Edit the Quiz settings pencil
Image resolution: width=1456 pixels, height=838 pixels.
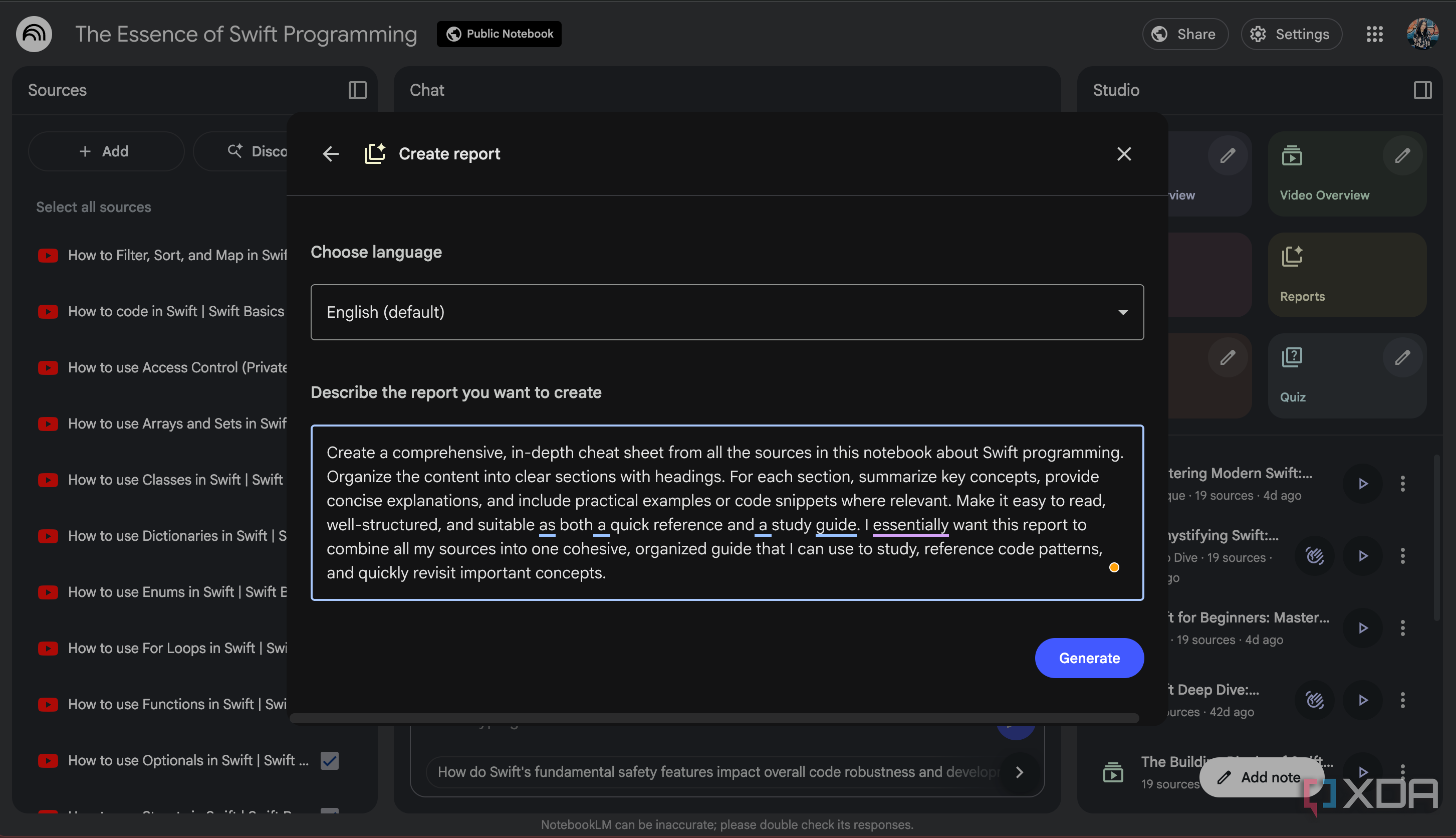point(1402,357)
